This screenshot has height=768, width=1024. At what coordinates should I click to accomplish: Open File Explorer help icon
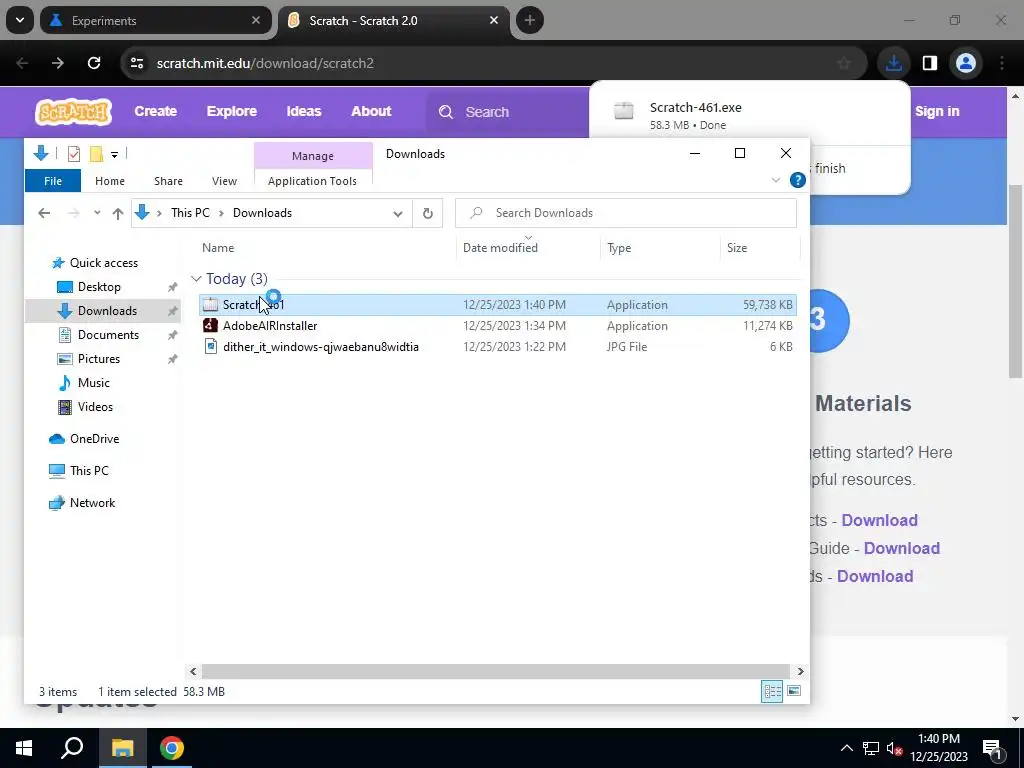point(797,180)
